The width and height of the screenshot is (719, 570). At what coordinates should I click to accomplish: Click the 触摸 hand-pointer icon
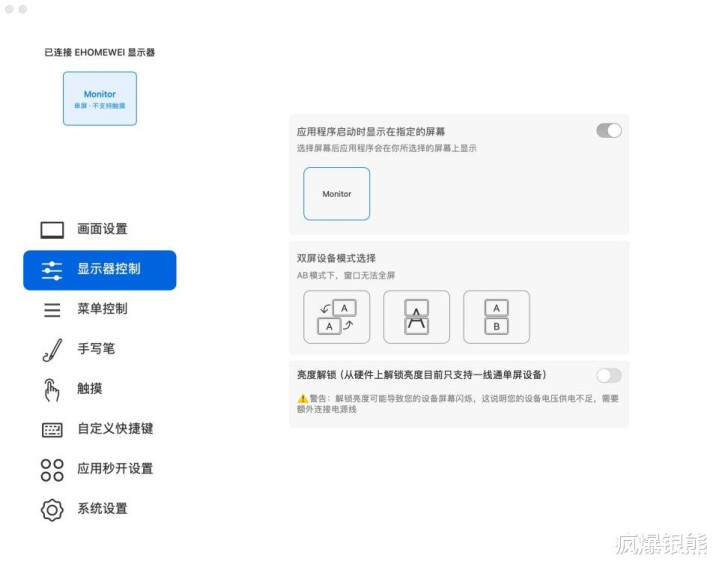click(x=52, y=390)
